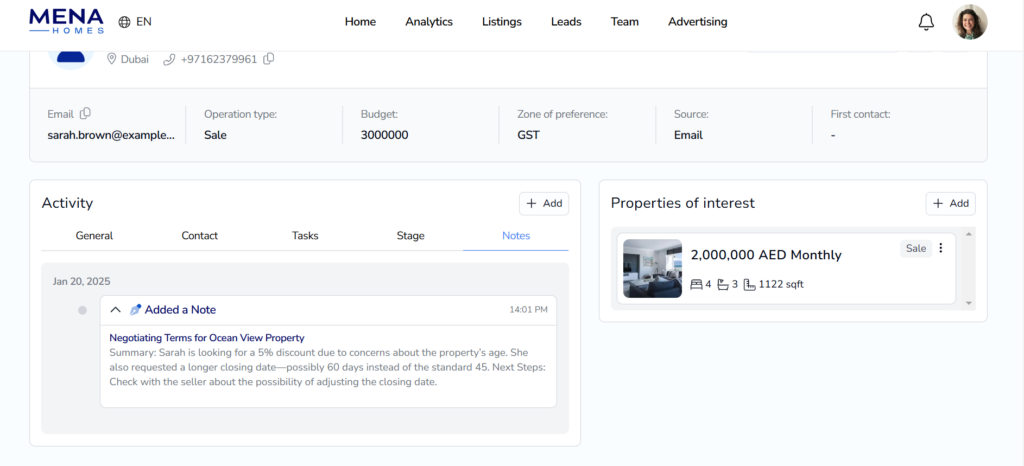This screenshot has height=466, width=1024.
Task: Navigate to the Leads section
Action: click(x=566, y=22)
